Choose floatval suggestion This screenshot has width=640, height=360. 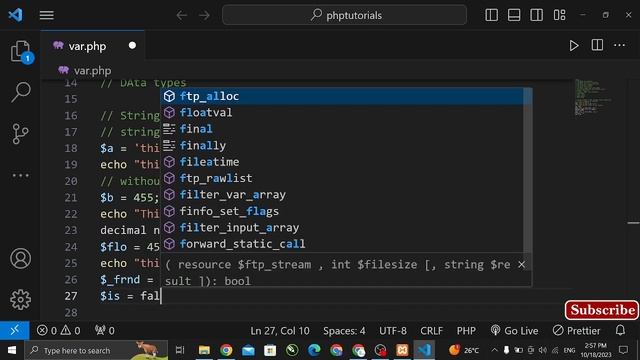click(342, 112)
